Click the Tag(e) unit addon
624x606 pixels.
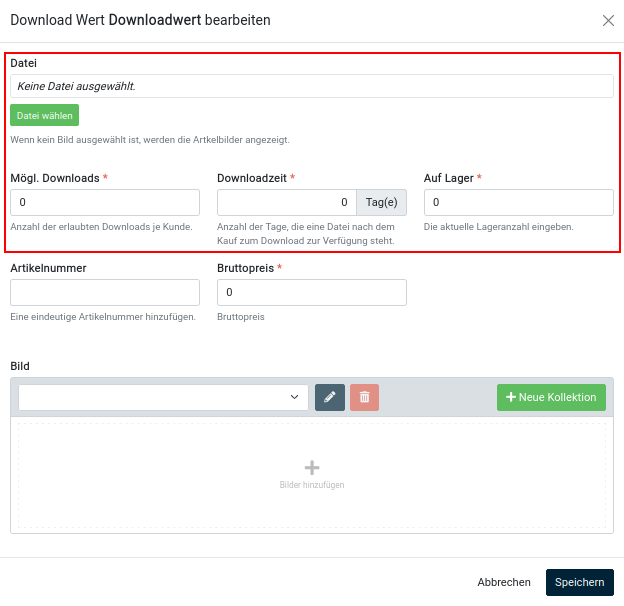381,202
